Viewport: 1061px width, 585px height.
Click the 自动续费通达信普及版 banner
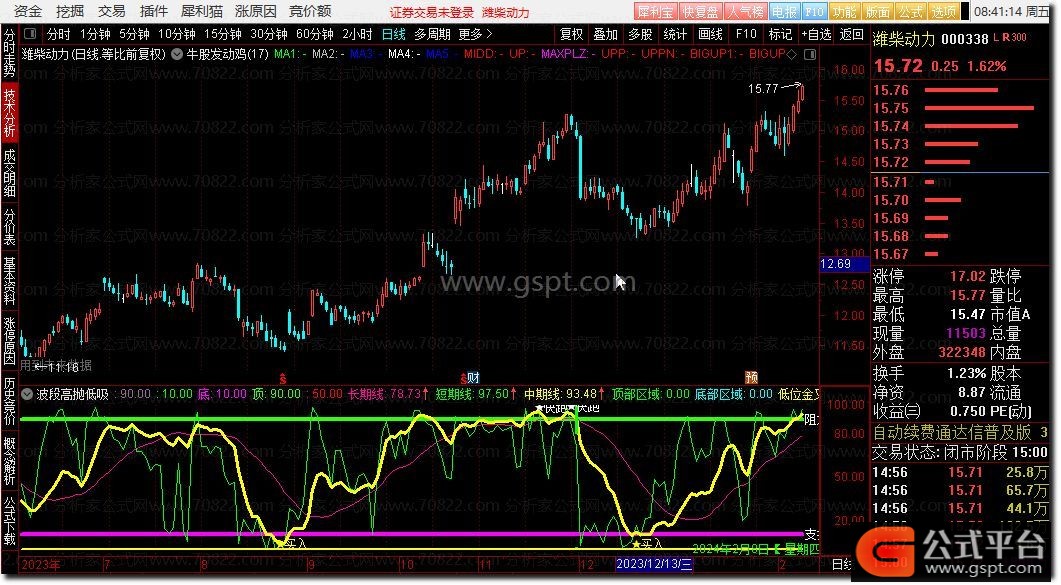tap(960, 432)
